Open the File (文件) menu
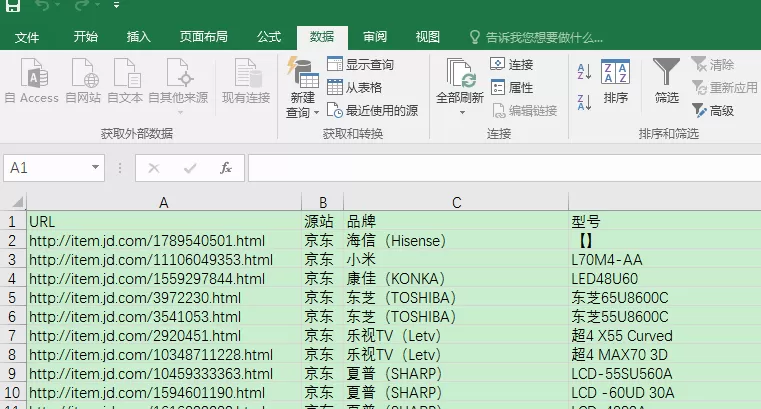Viewport: 761px width, 409px height. point(27,37)
